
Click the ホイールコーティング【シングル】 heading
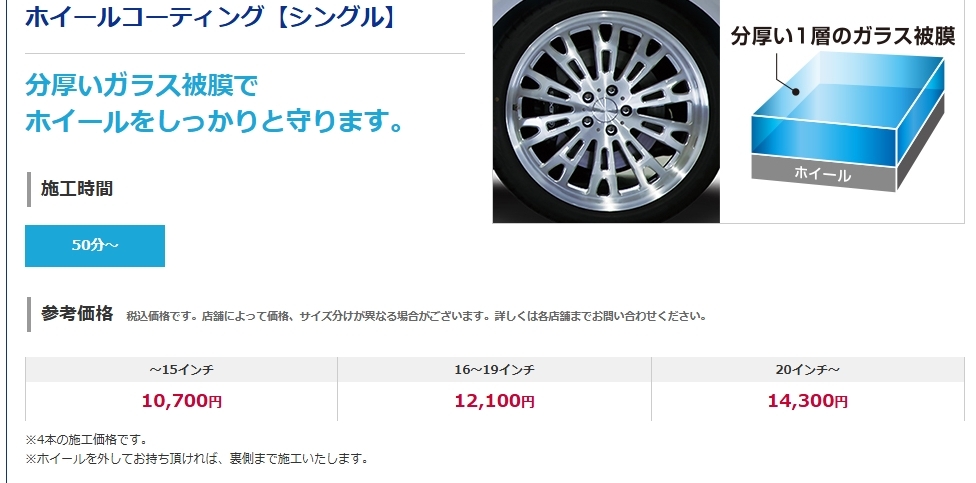(x=211, y=17)
